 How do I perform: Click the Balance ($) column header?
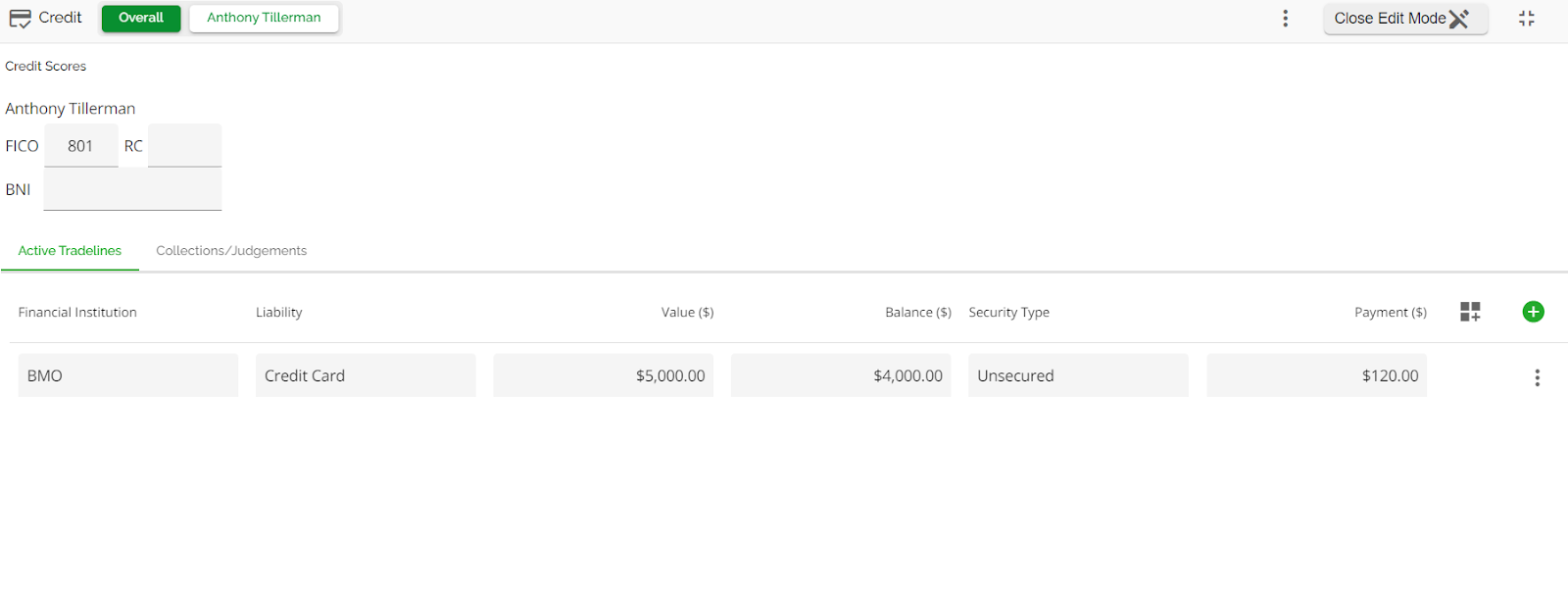(x=918, y=312)
